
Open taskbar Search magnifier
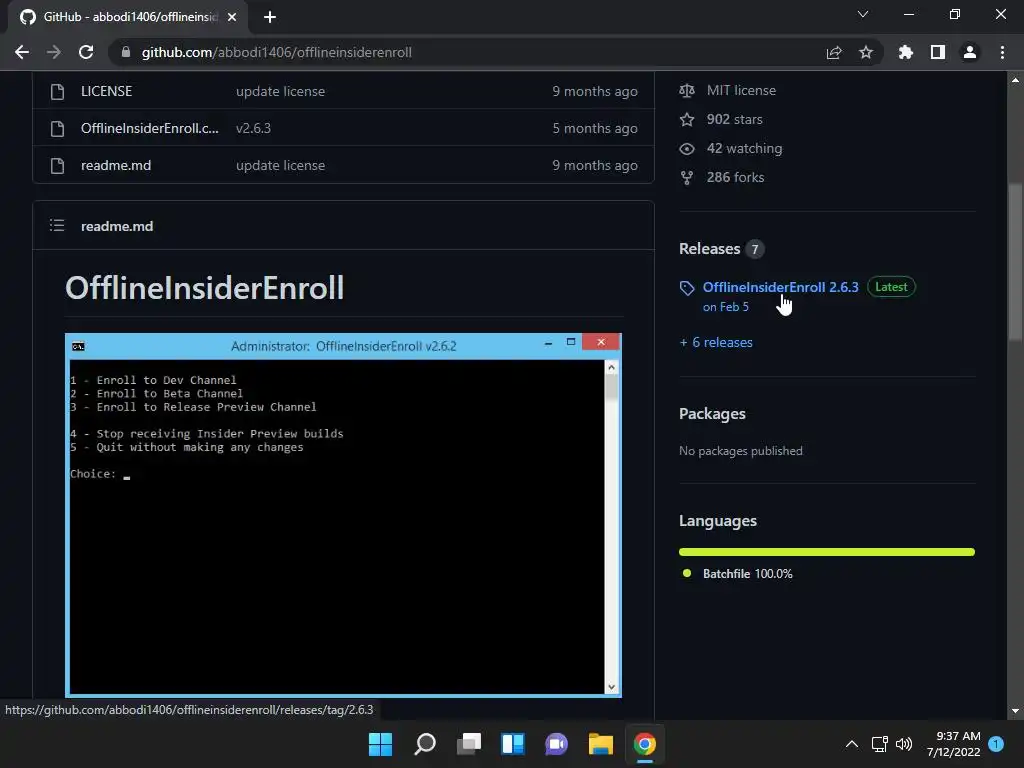pos(424,744)
